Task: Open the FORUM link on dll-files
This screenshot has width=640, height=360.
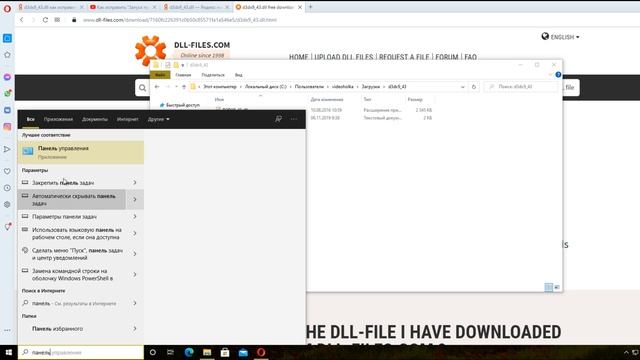Action: [447, 57]
